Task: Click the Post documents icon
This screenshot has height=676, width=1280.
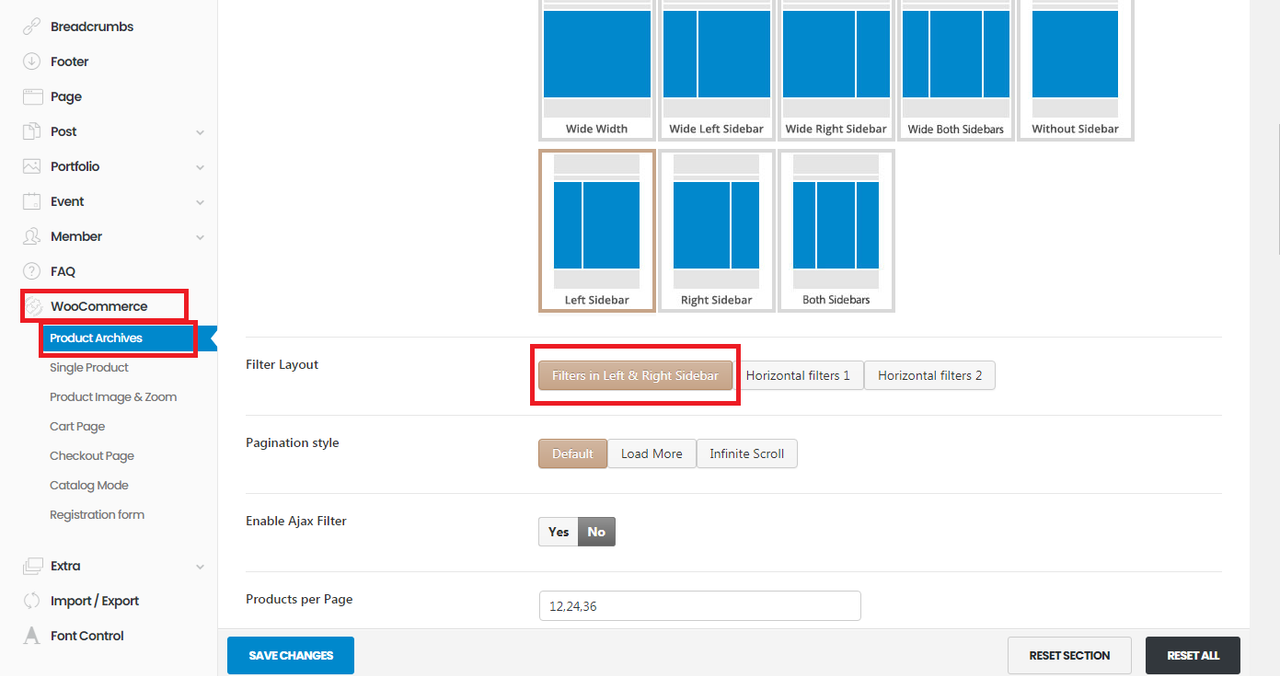Action: tap(32, 132)
